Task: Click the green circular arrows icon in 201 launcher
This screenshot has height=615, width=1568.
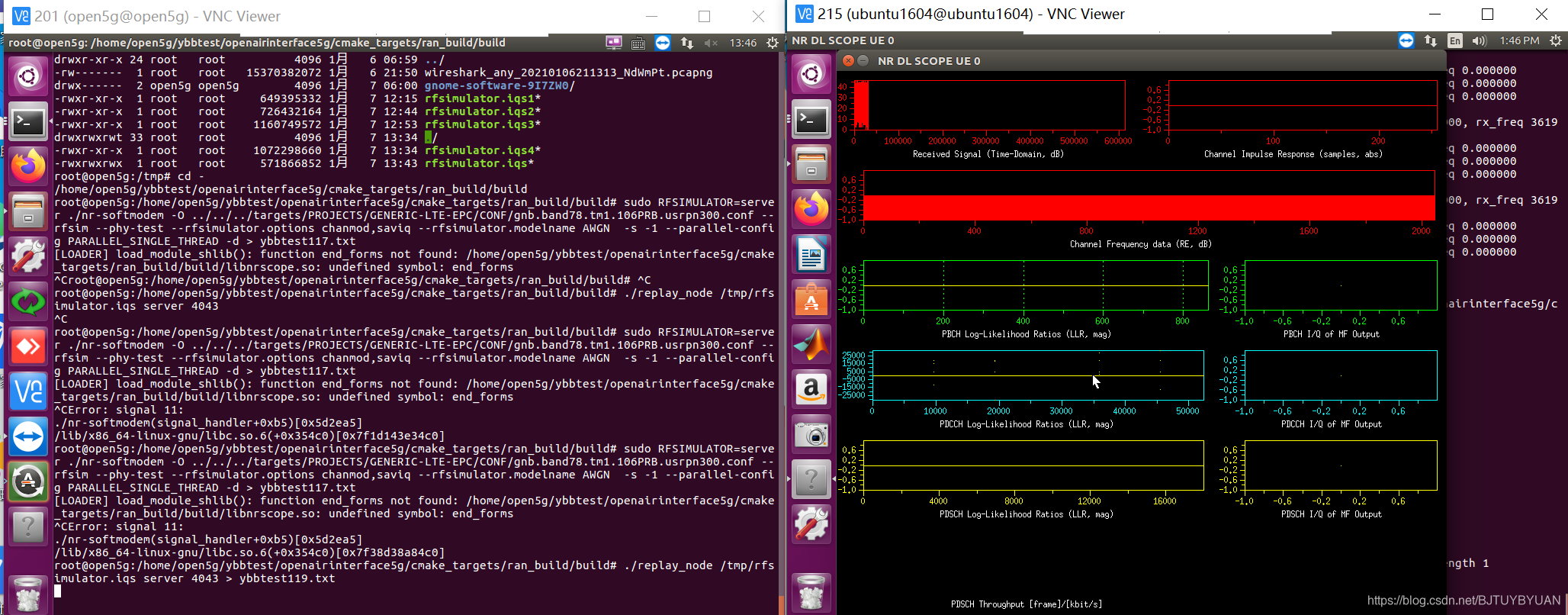Action: pos(28,301)
